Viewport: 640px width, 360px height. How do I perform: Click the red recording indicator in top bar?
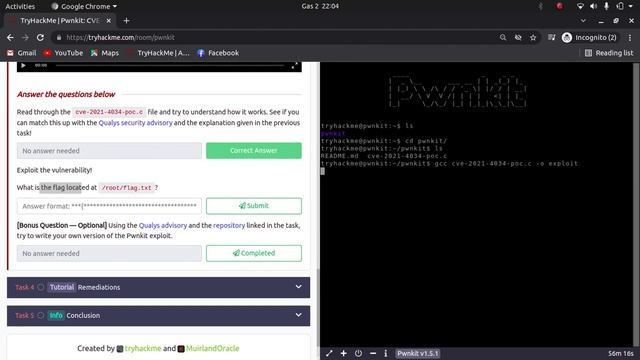(x=560, y=6)
